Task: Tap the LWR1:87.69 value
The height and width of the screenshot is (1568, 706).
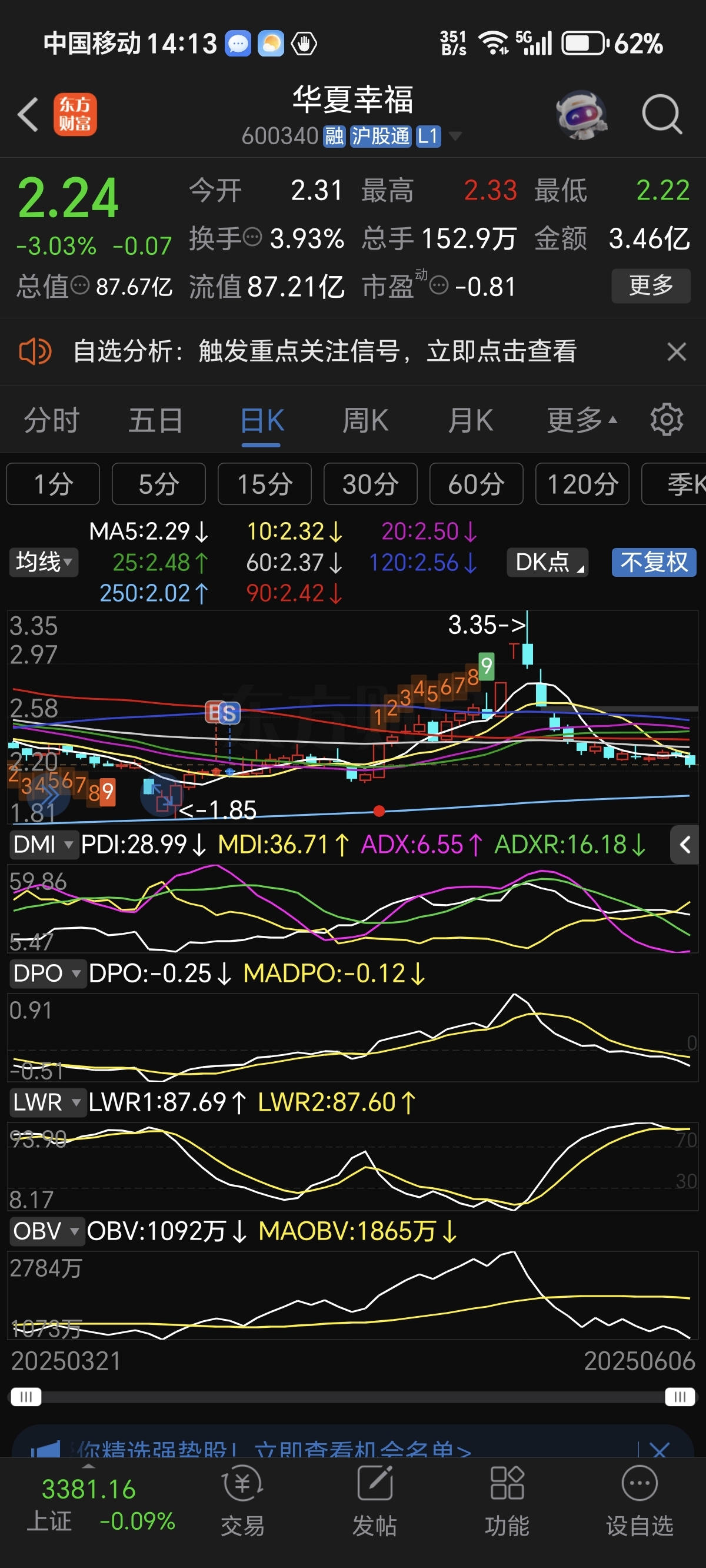Action: click(167, 1102)
